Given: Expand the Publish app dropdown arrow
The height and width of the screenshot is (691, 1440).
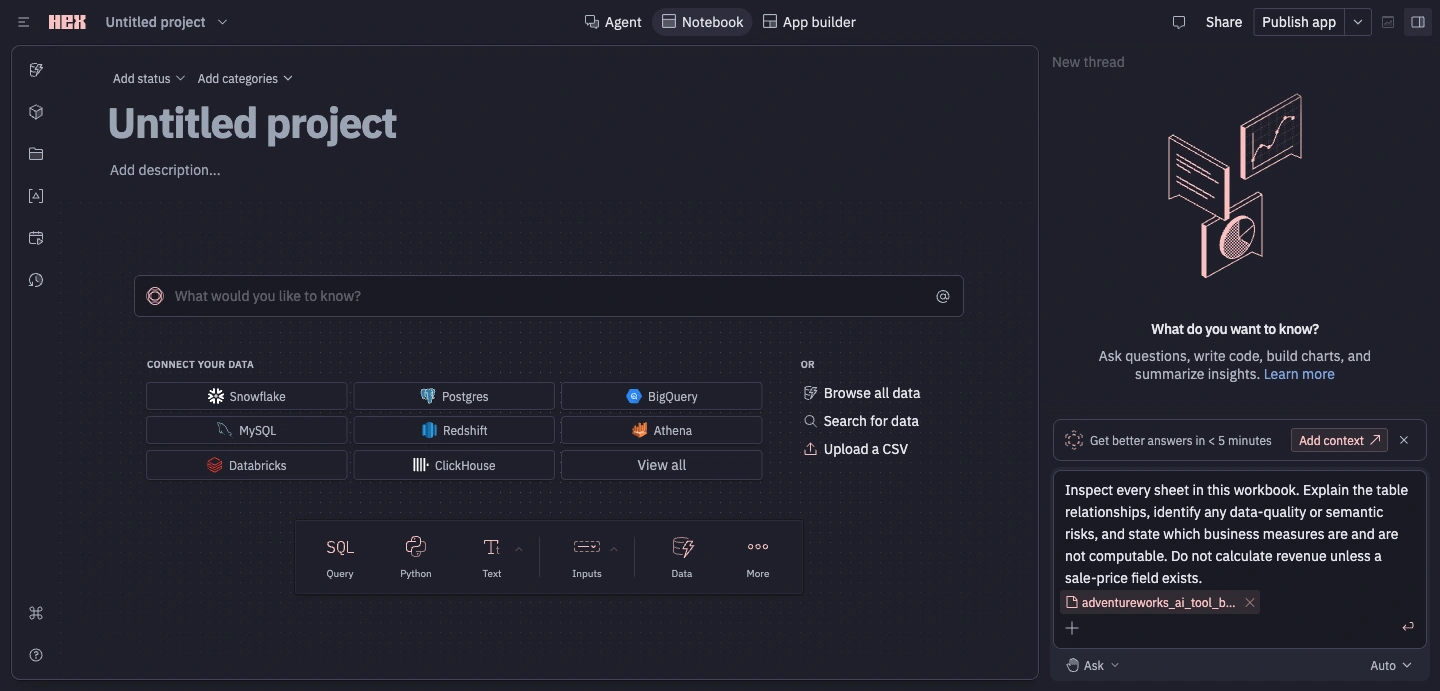Looking at the screenshot, I should 1357,22.
